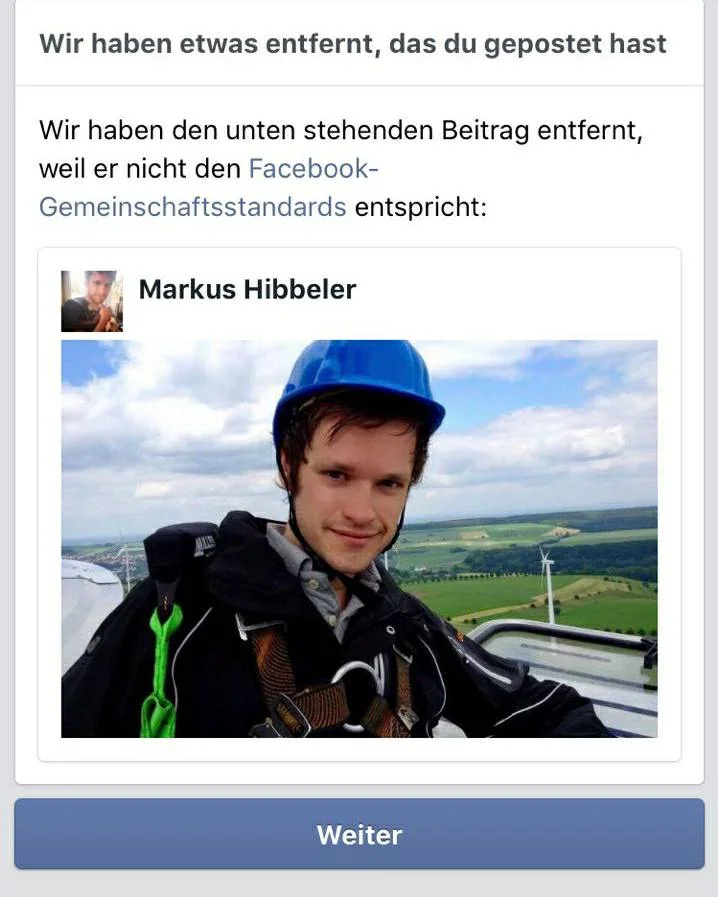Screen dimensions: 718x897
Task: Click the word 'entspricht:'
Action: coord(421,207)
